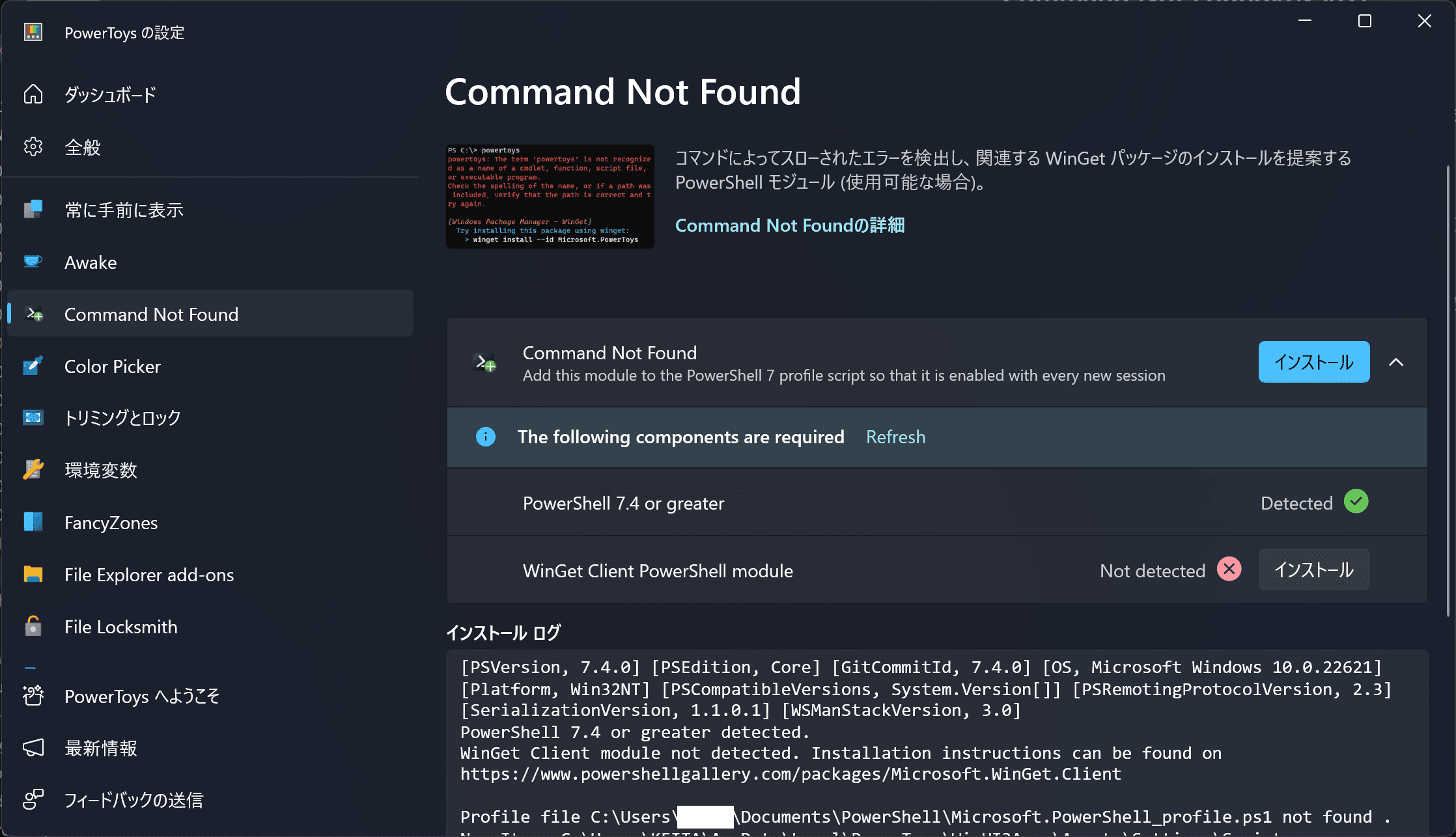
Task: Click the FancyZones icon
Action: coord(33,523)
